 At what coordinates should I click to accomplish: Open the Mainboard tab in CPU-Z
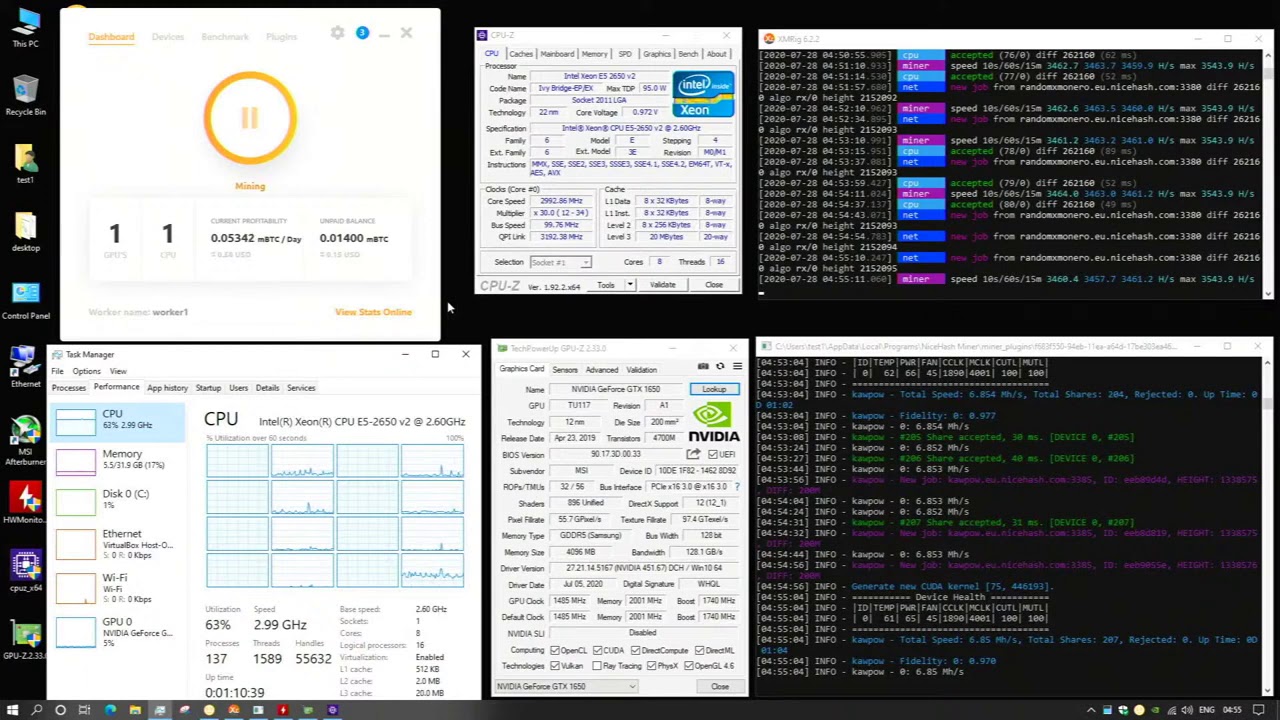557,54
